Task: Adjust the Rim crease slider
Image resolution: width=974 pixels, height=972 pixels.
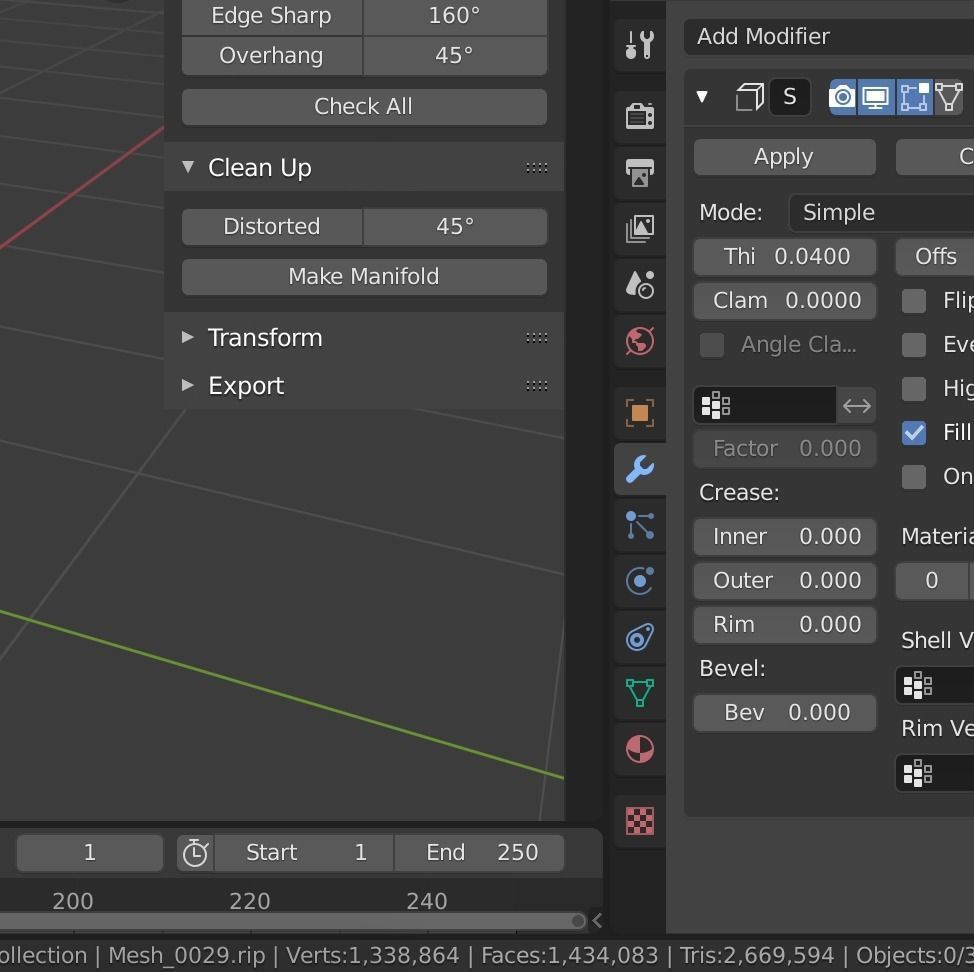Action: (x=785, y=625)
